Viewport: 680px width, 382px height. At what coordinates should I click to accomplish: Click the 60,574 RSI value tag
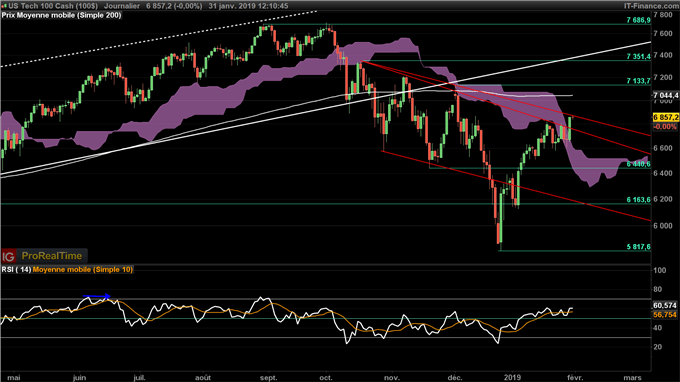665,306
